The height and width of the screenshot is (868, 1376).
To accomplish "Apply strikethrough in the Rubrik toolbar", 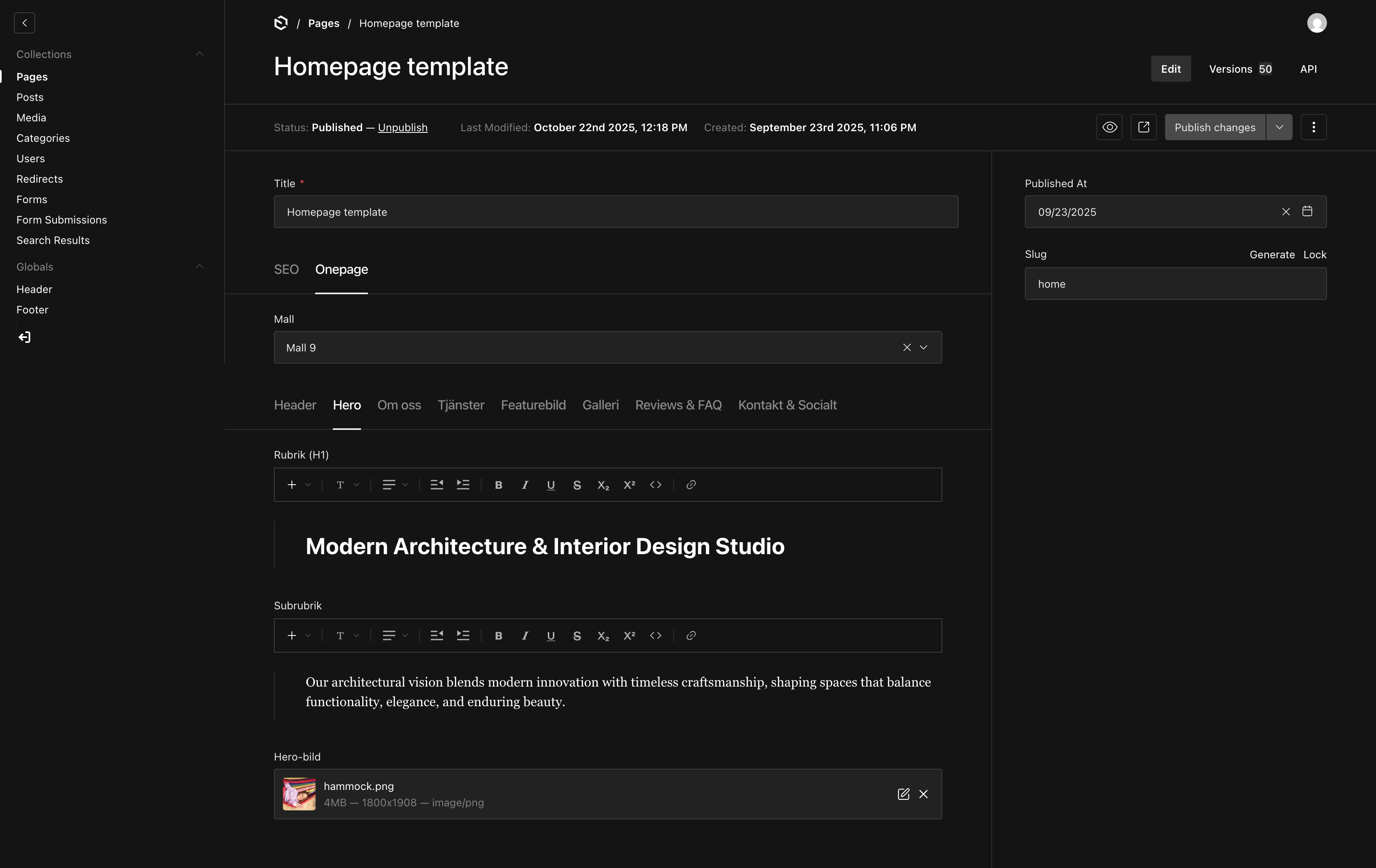I will [x=576, y=485].
